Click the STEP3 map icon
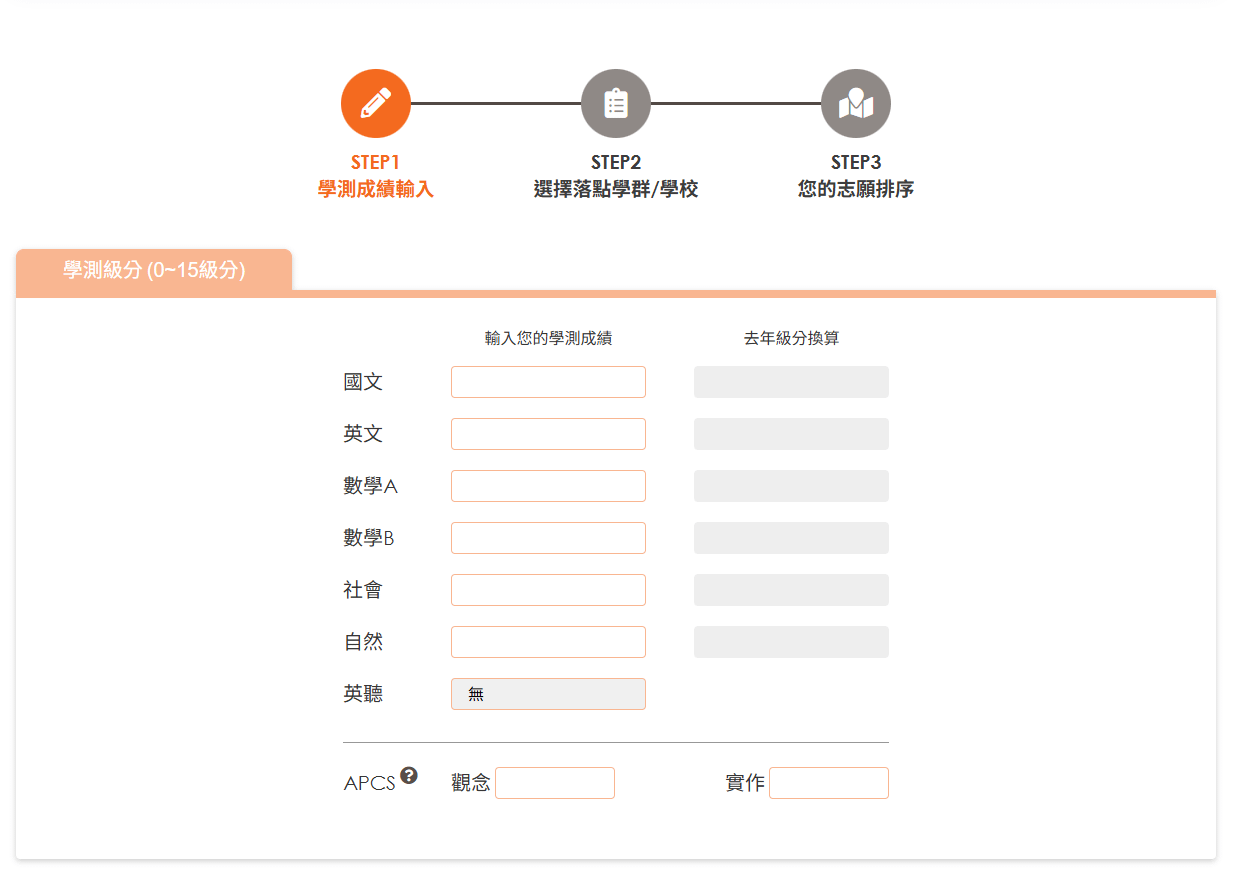 pyautogui.click(x=856, y=102)
